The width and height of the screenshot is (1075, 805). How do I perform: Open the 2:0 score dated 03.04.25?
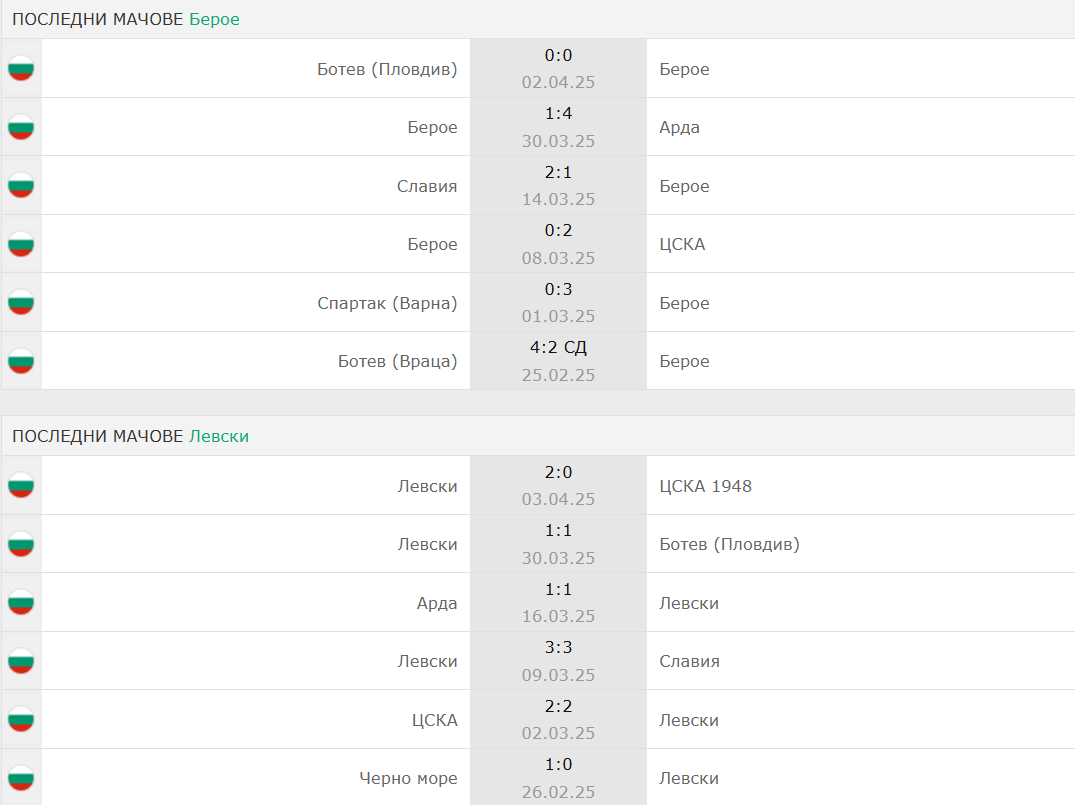pos(558,472)
